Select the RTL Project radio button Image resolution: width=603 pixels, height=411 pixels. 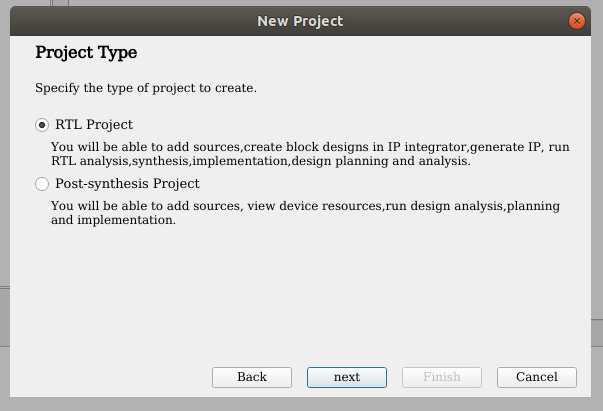(x=42, y=125)
